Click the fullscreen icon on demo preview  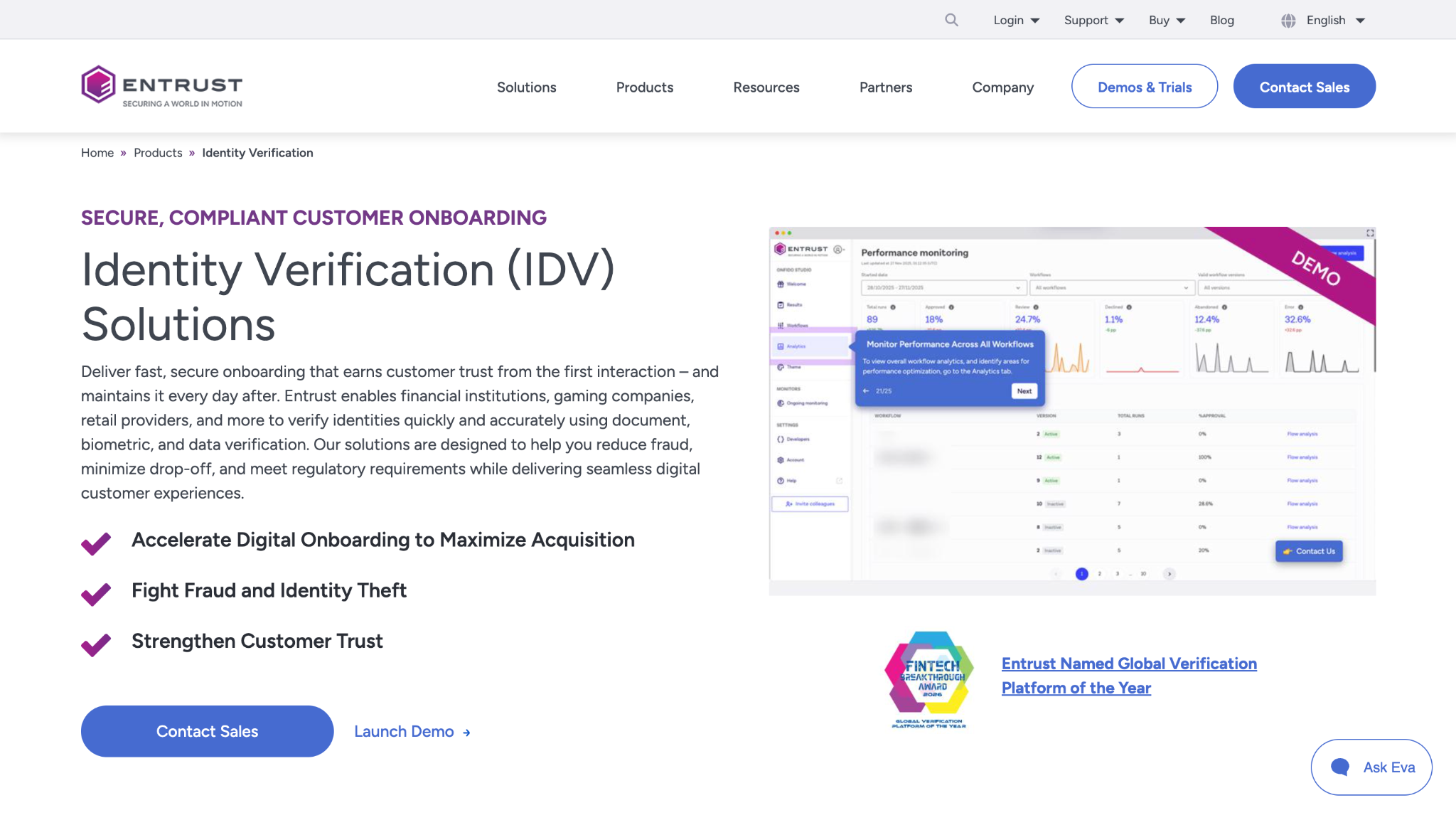[x=1370, y=233]
